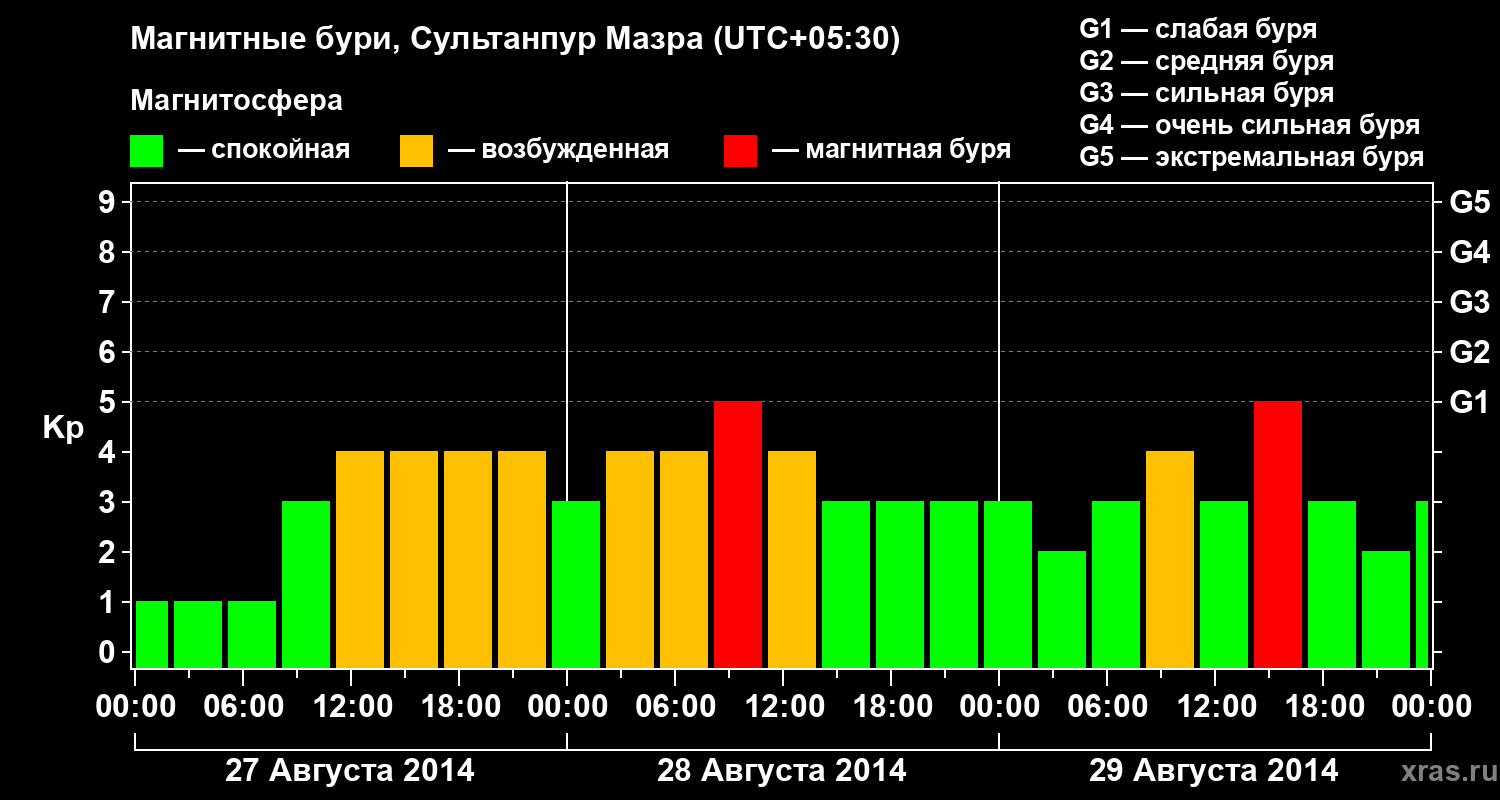Click the G3 label on right axis

tap(1469, 302)
